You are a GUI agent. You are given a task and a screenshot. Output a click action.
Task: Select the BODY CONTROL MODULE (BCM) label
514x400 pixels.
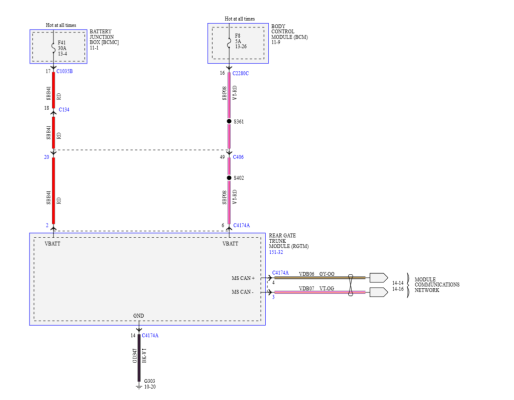[x=289, y=32]
